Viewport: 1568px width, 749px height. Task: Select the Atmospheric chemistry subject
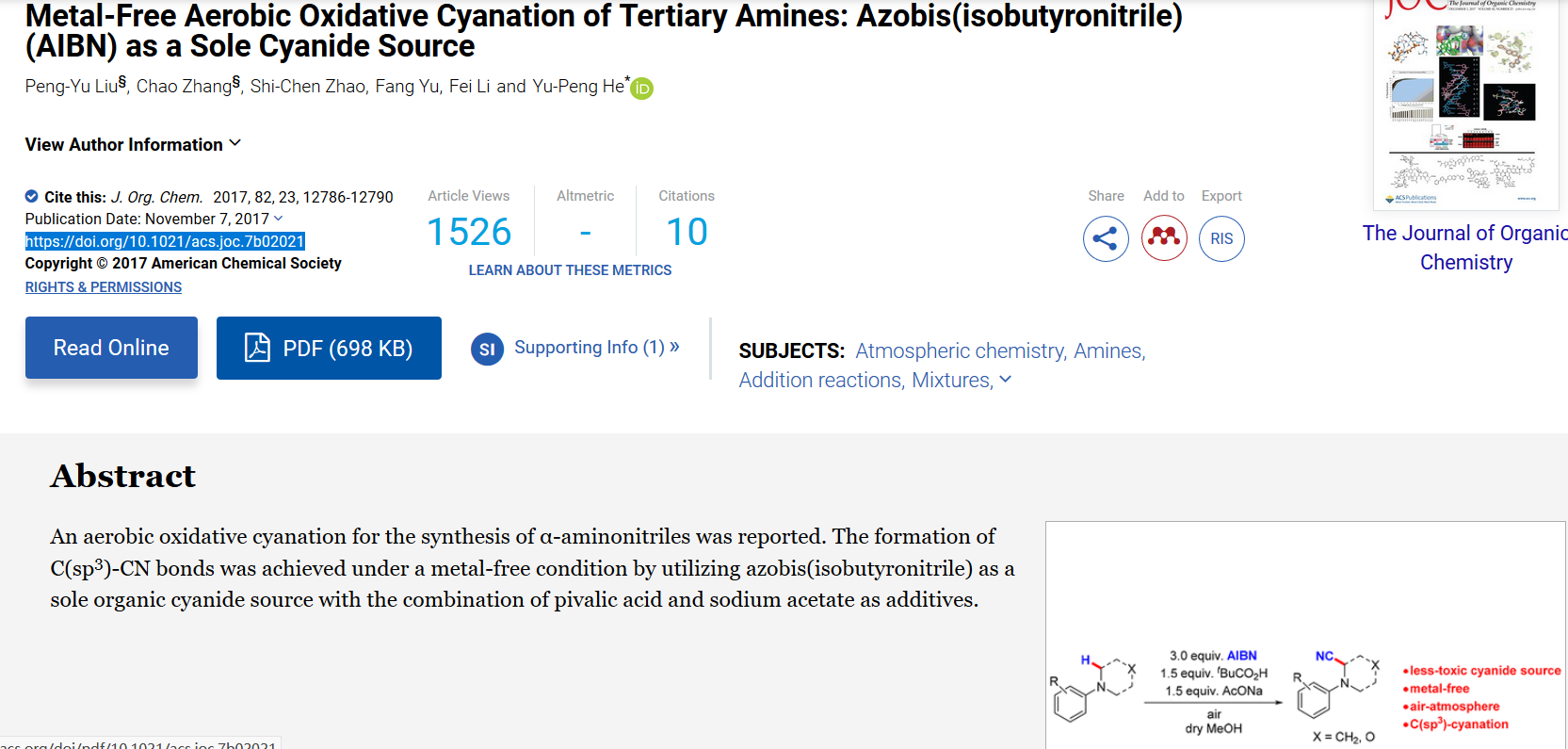pos(961,351)
